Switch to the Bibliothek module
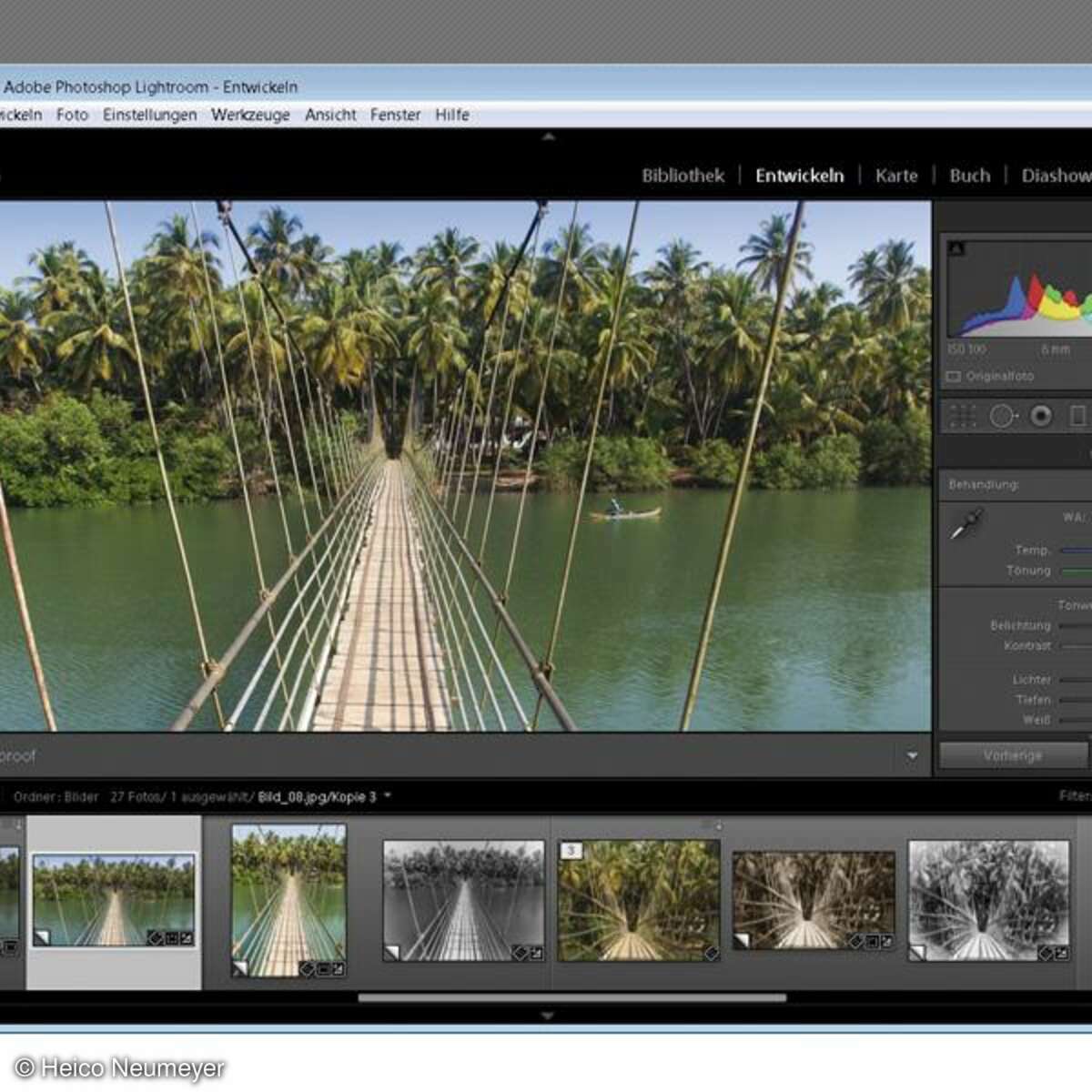This screenshot has height=1092, width=1092. tap(682, 176)
